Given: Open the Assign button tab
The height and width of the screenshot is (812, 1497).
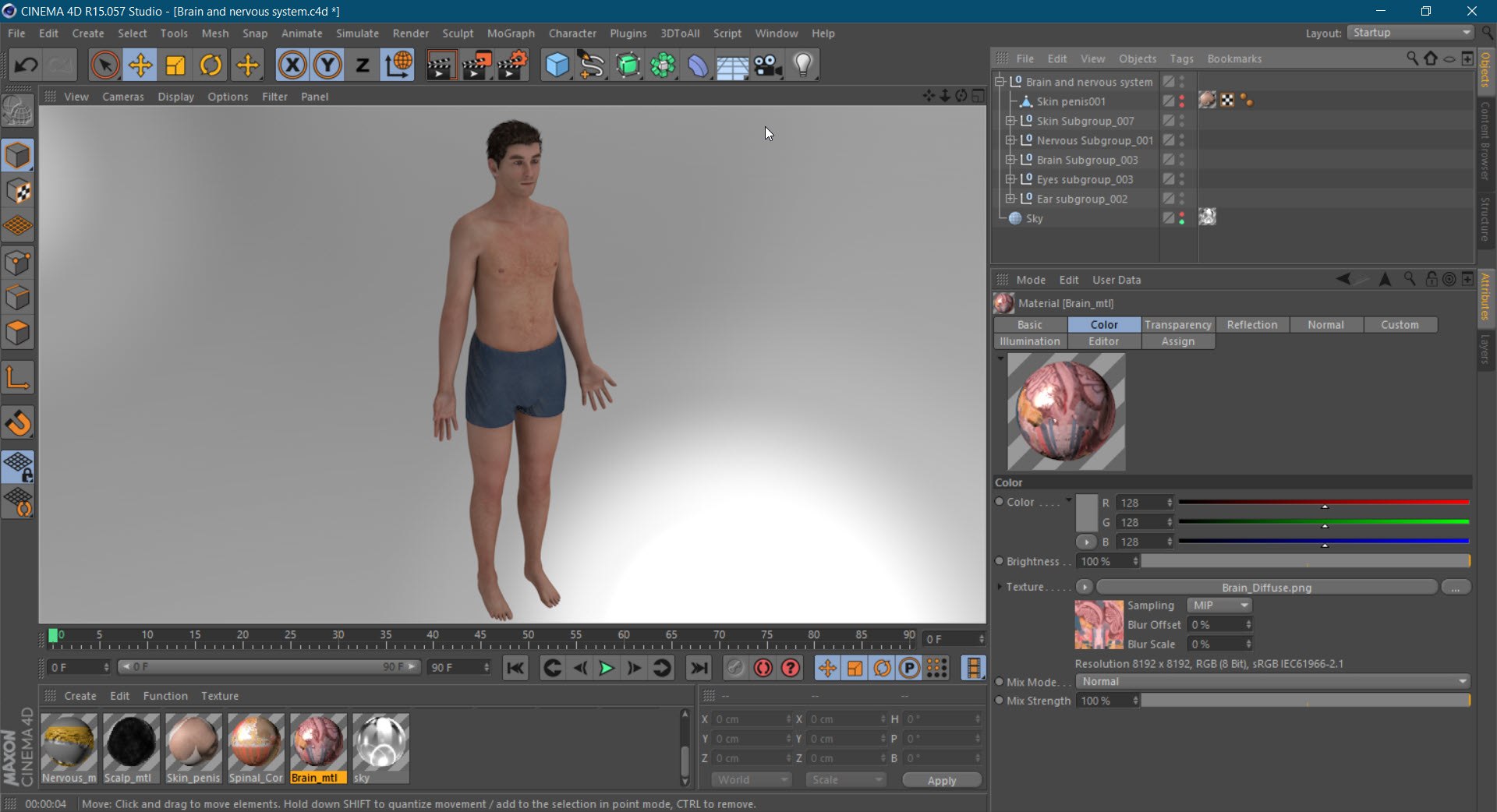Looking at the screenshot, I should coord(1177,341).
